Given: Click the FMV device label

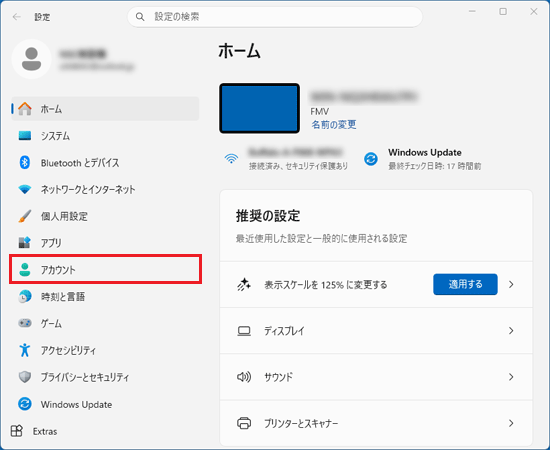Looking at the screenshot, I should (x=320, y=112).
